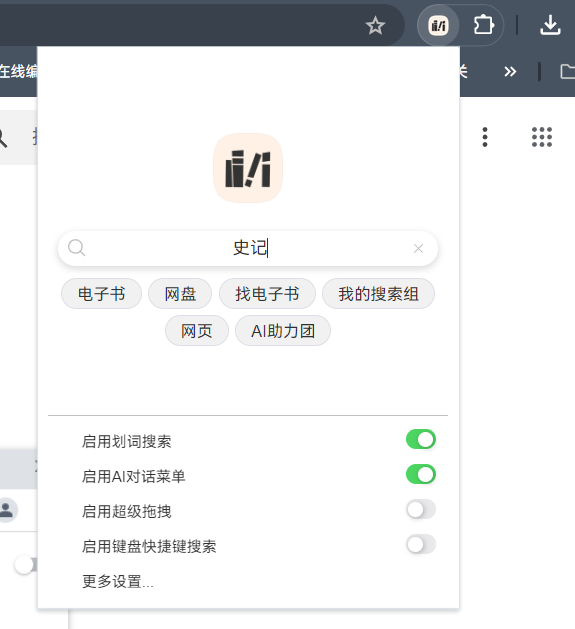Click the magnifier icon in search box

(x=76, y=248)
